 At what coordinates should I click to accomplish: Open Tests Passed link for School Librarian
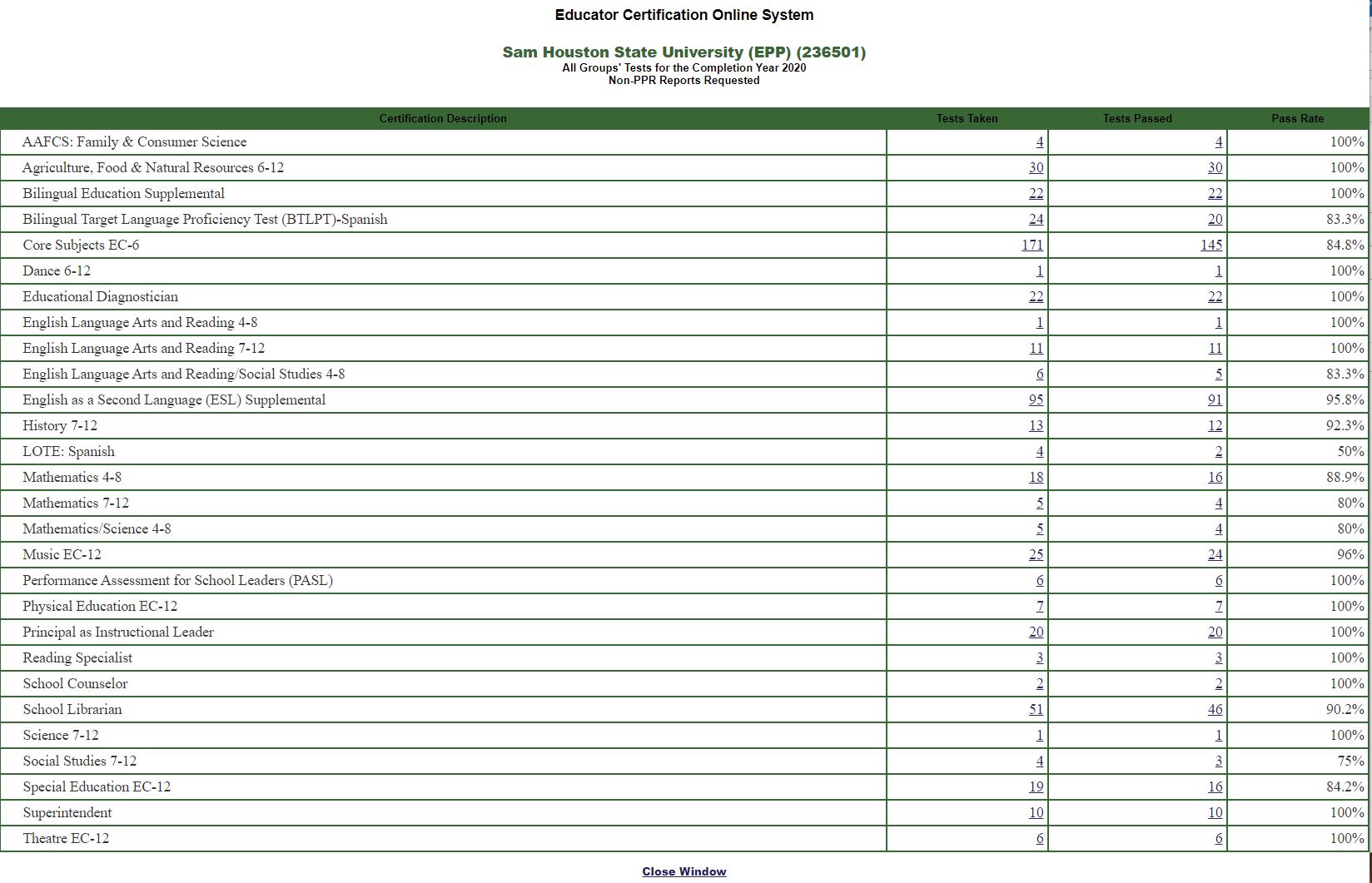[x=1215, y=709]
